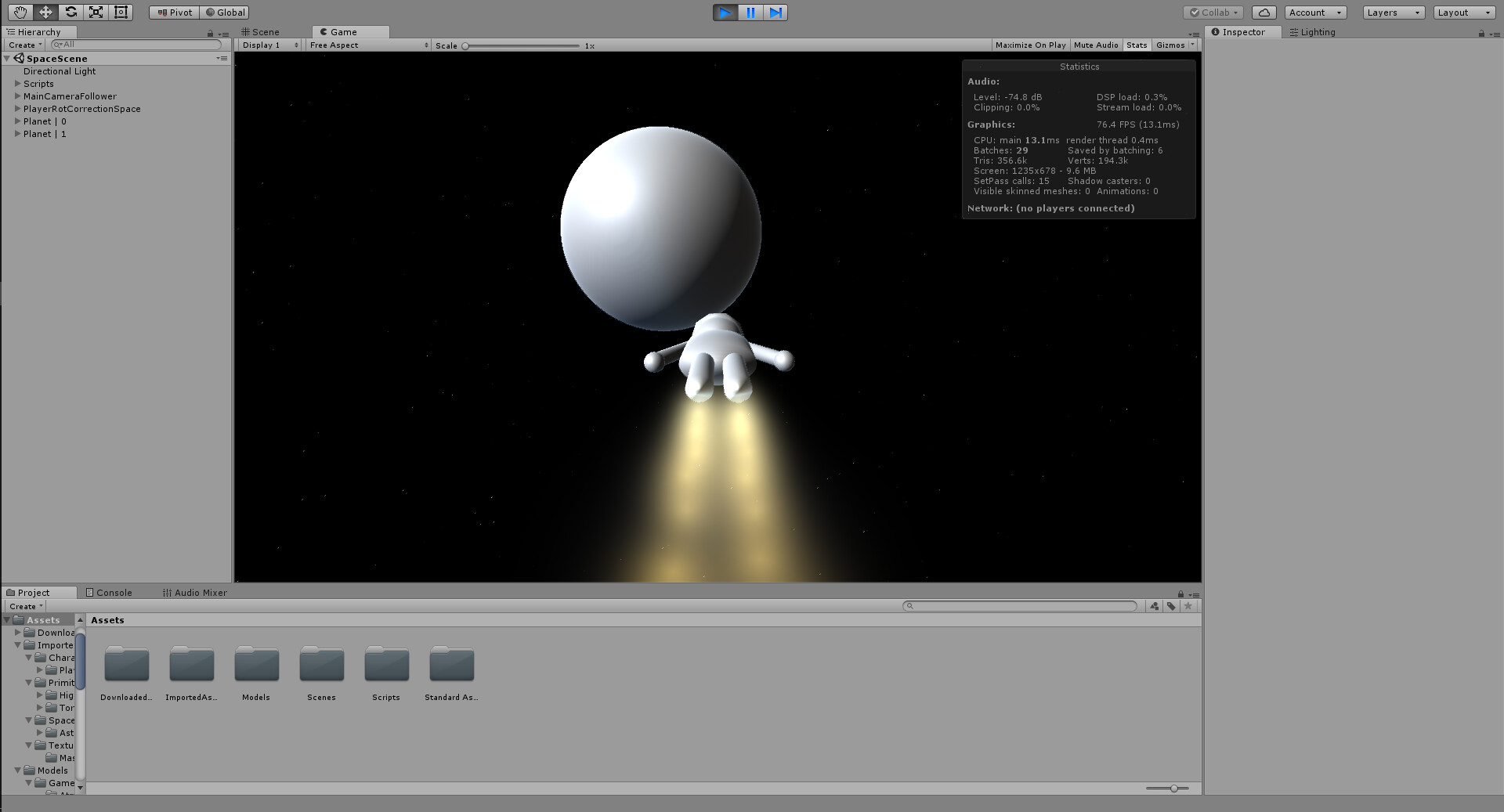Select the Move tool
Viewport: 1504px width, 812px height.
tap(45, 12)
